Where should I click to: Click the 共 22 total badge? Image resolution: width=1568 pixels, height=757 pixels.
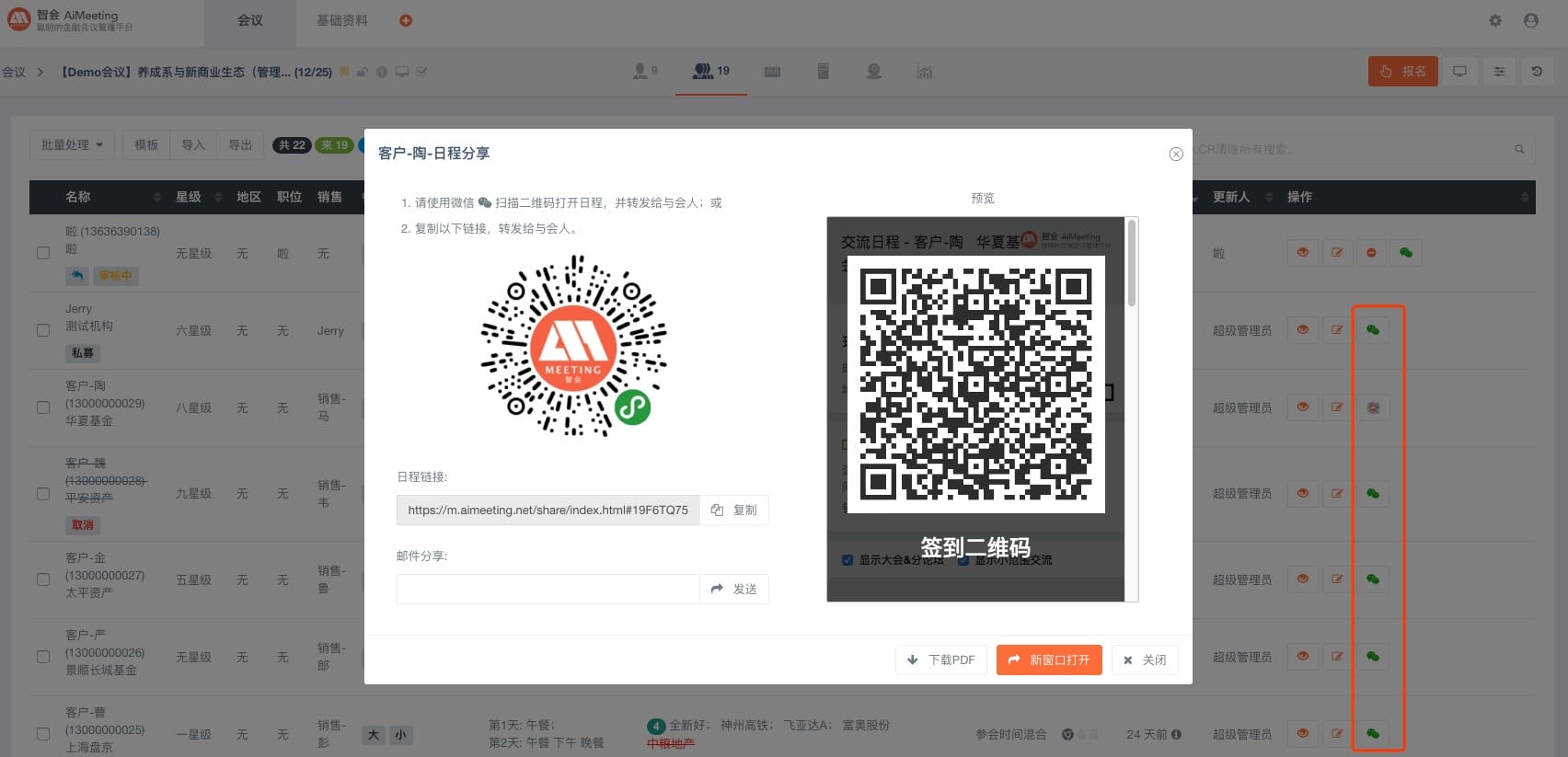coord(292,145)
